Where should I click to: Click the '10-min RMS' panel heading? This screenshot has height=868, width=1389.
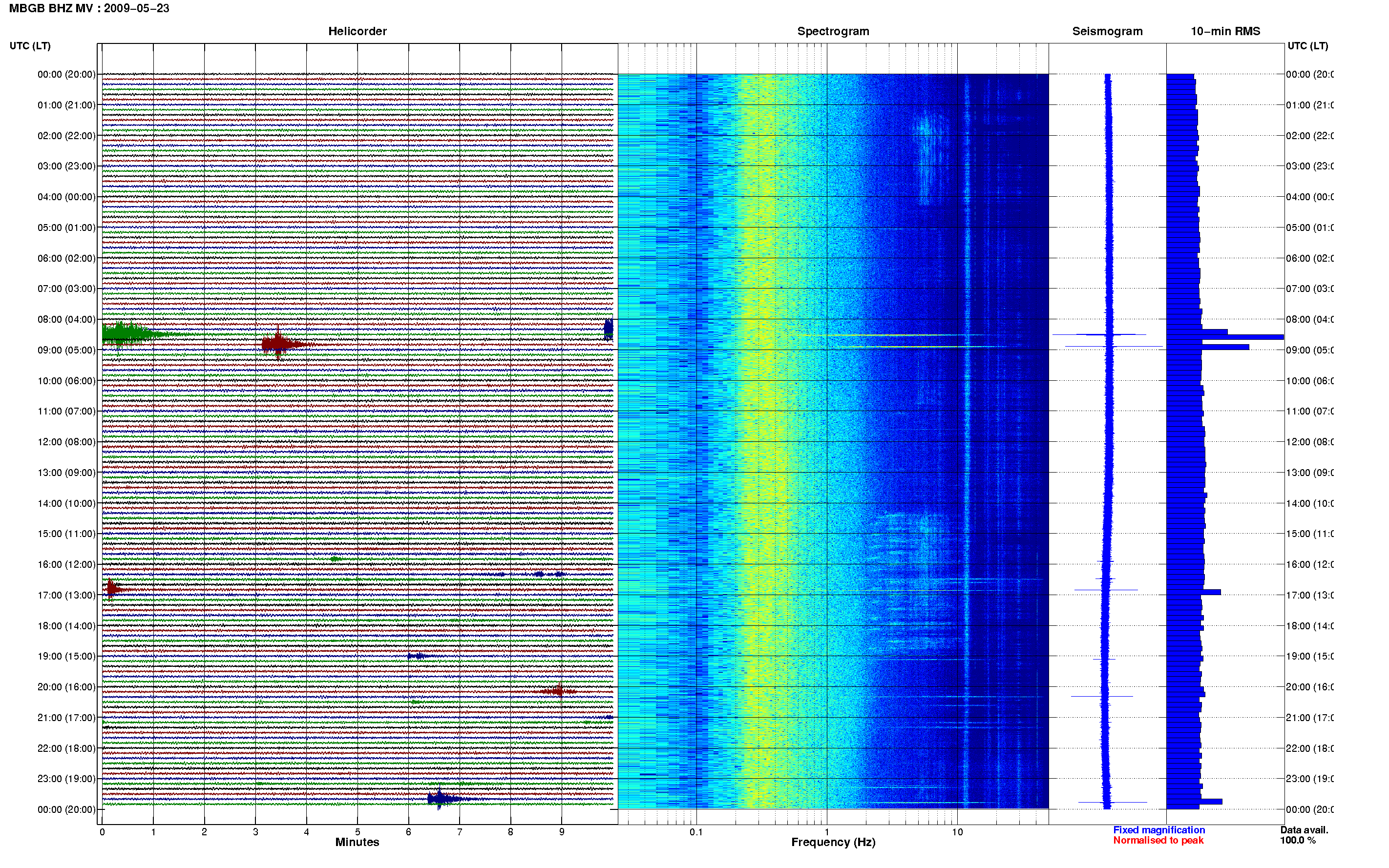(x=1225, y=31)
